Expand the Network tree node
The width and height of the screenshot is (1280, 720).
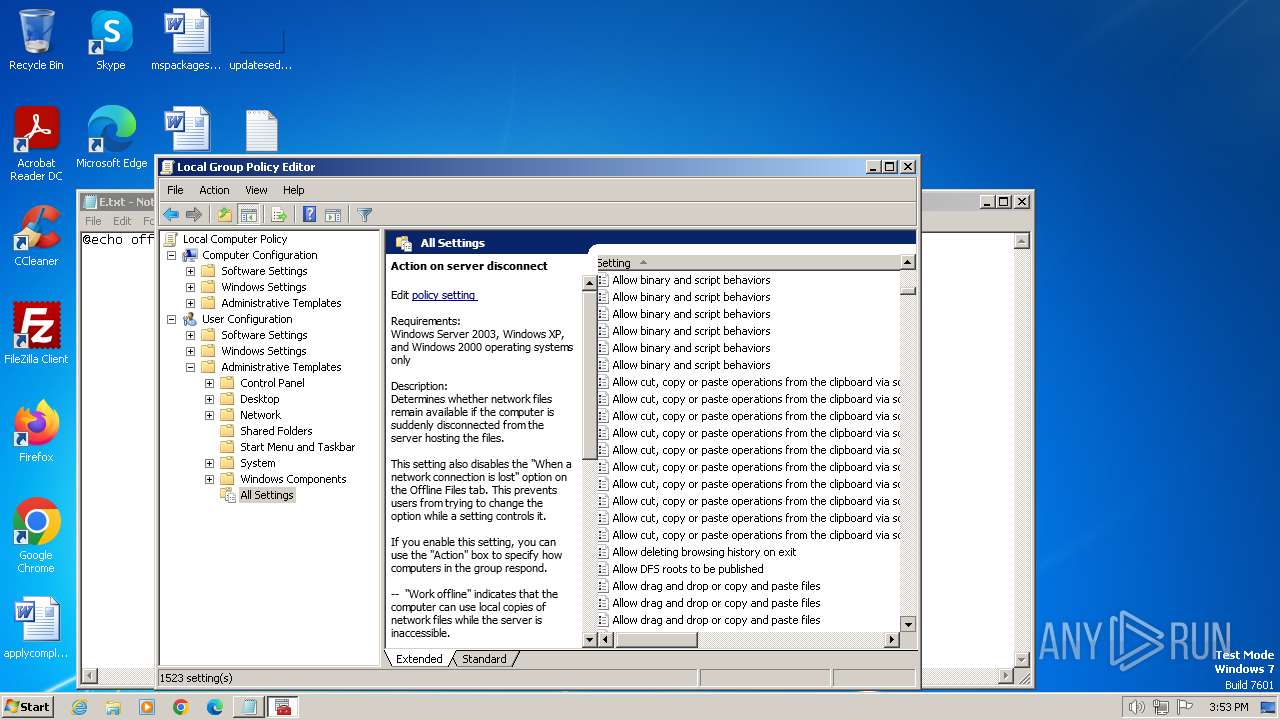(x=209, y=415)
